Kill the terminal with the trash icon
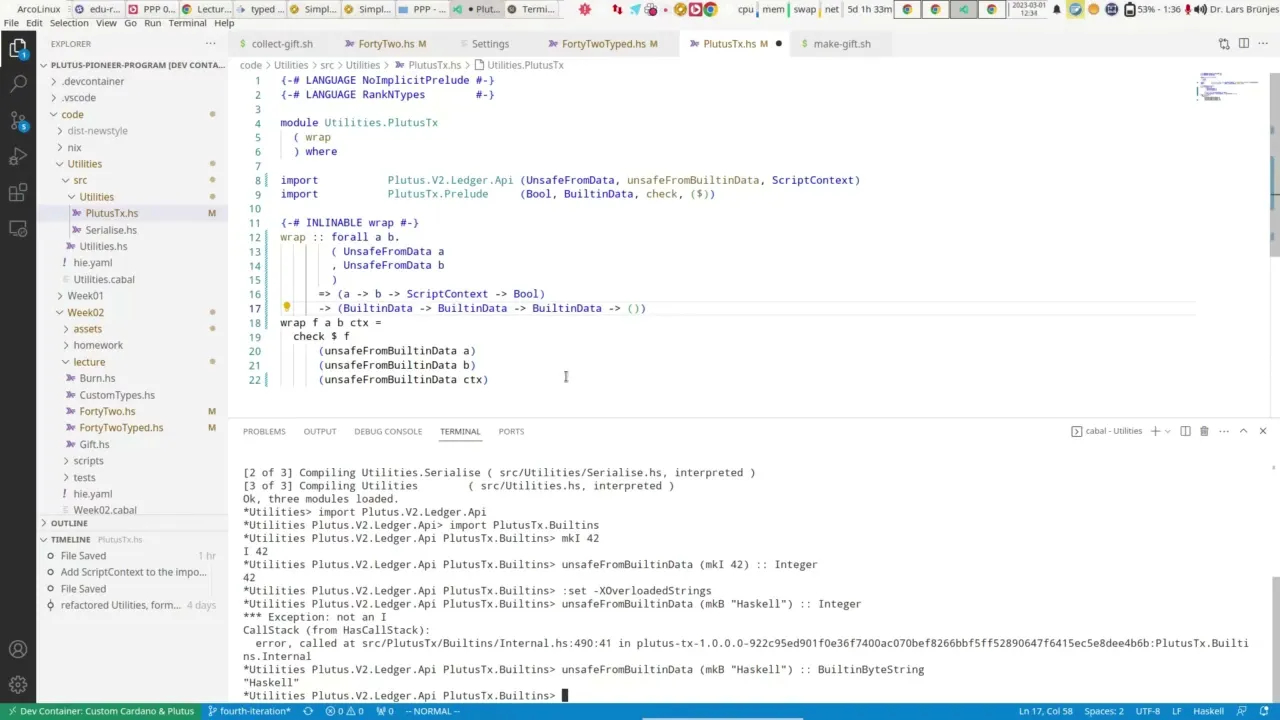 (x=1204, y=430)
